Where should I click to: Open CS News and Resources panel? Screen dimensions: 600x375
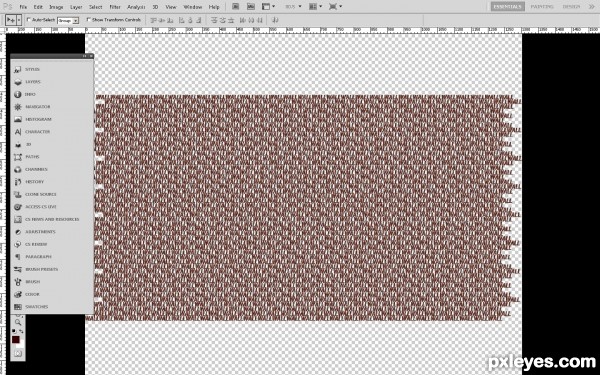pos(46,219)
